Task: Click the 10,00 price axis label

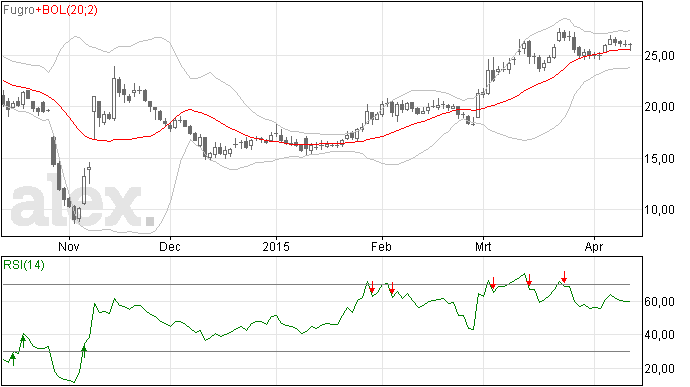Action: (x=659, y=210)
